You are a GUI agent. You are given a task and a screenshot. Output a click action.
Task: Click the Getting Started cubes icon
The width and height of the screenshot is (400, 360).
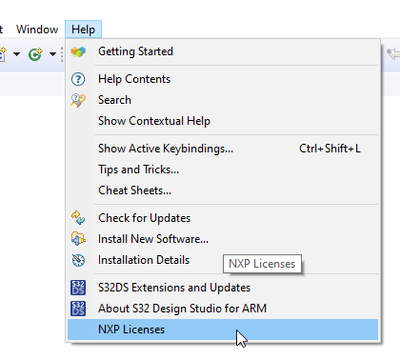coord(78,52)
